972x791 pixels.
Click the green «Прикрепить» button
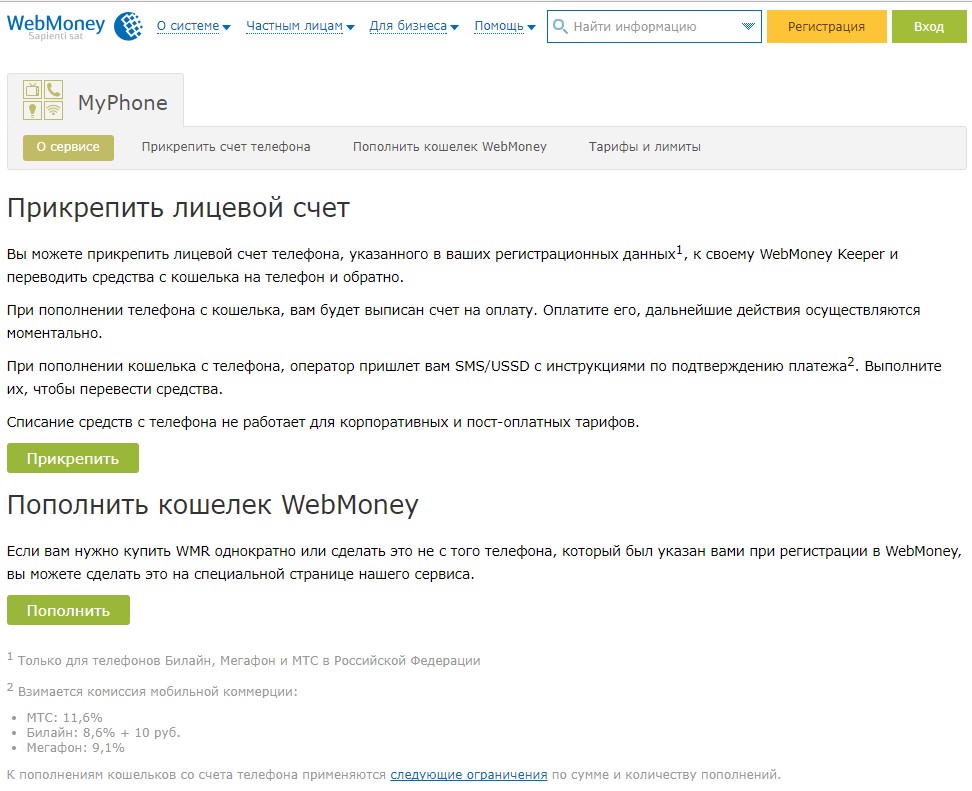pyautogui.click(x=73, y=459)
